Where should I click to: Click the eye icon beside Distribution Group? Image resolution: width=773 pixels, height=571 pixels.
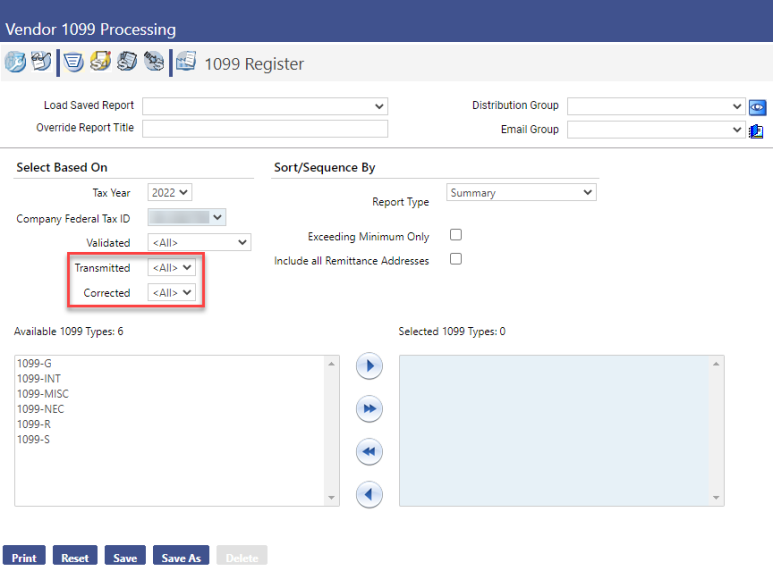tap(757, 107)
